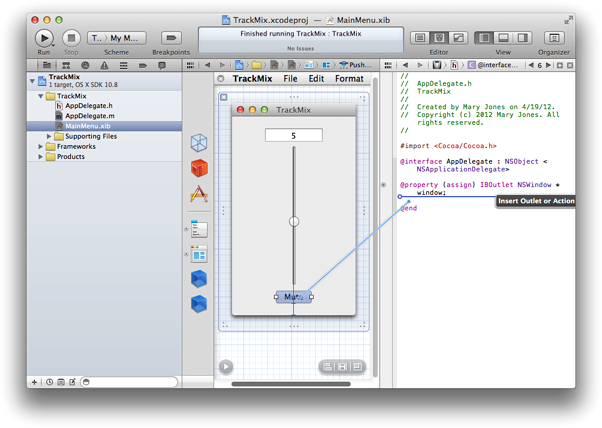Select the Window object in the dock
This screenshot has height=428, width=602.
click(x=199, y=254)
